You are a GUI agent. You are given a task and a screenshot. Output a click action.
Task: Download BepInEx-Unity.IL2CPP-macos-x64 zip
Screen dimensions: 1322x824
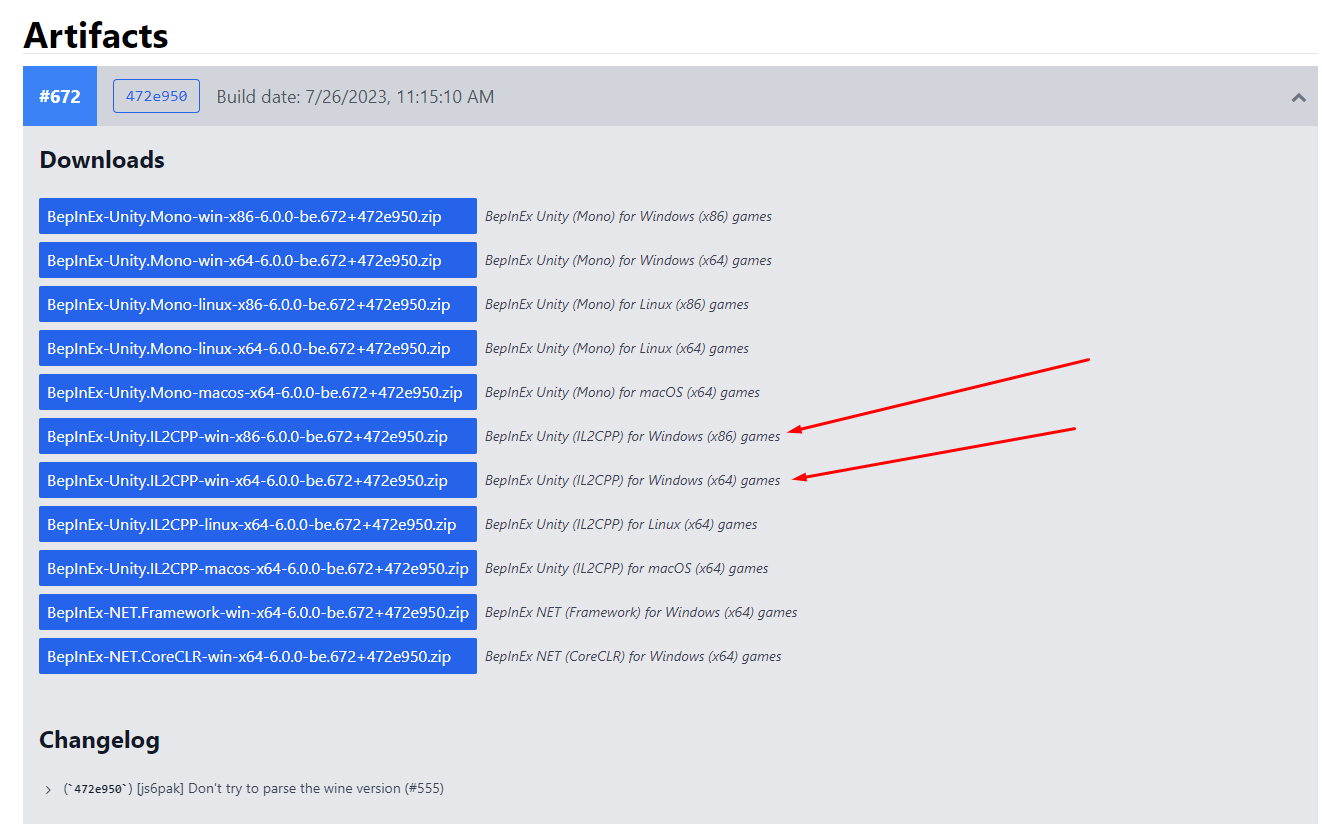(x=258, y=568)
